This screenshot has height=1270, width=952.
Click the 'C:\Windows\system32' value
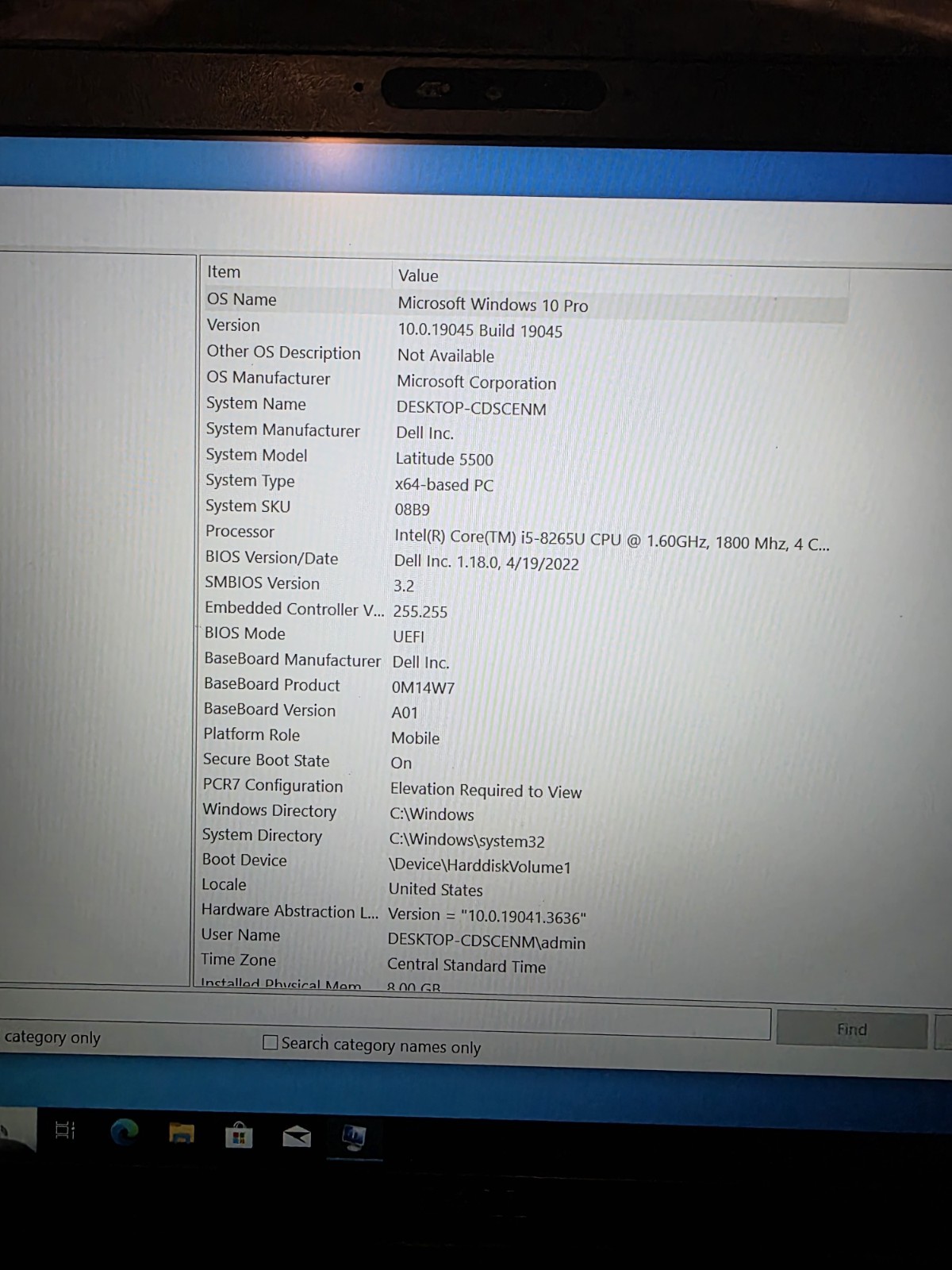click(x=466, y=840)
